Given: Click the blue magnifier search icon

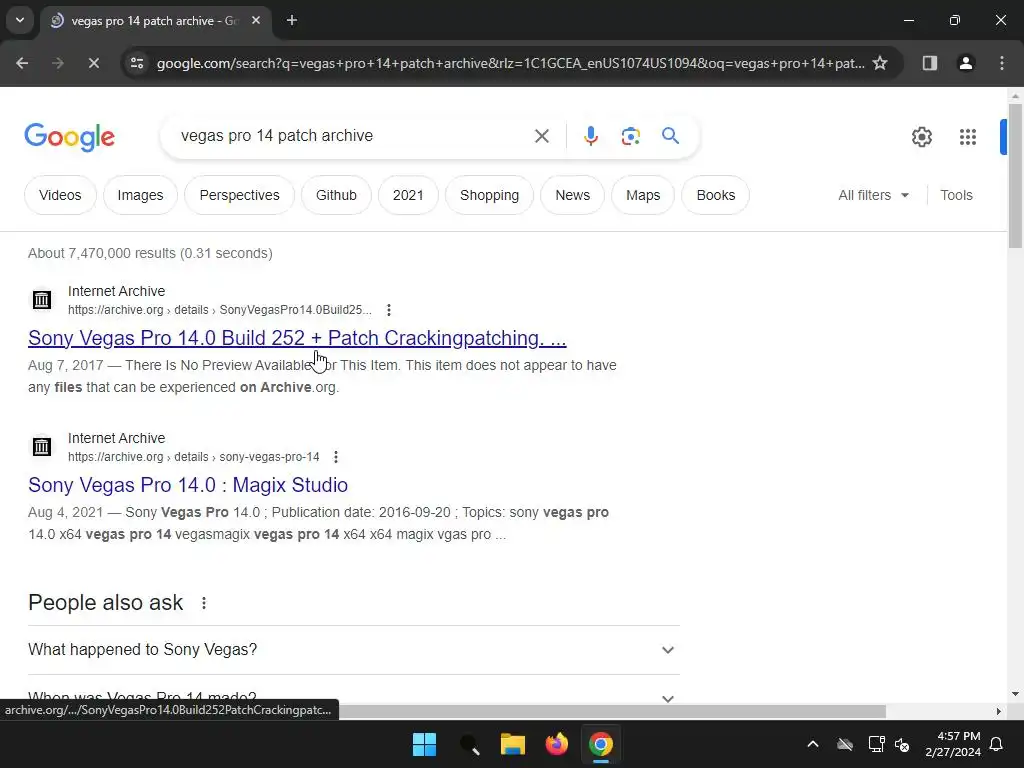Looking at the screenshot, I should pyautogui.click(x=670, y=136).
